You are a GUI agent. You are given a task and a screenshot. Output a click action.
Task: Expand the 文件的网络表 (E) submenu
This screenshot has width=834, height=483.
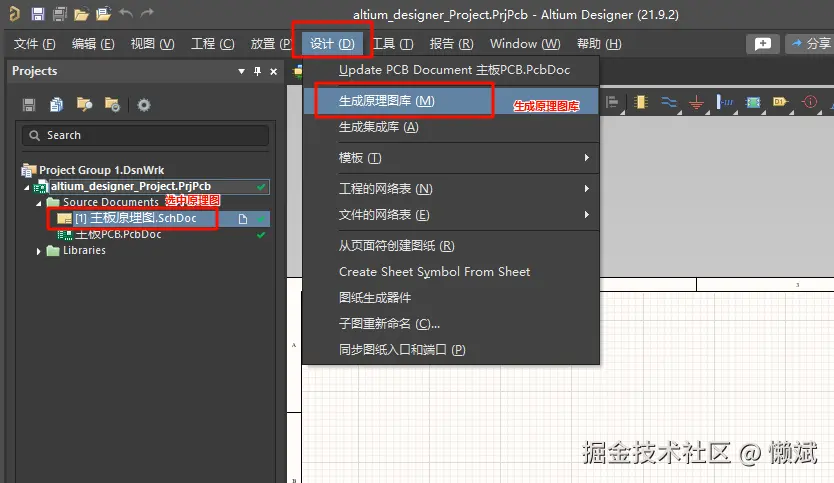click(586, 214)
